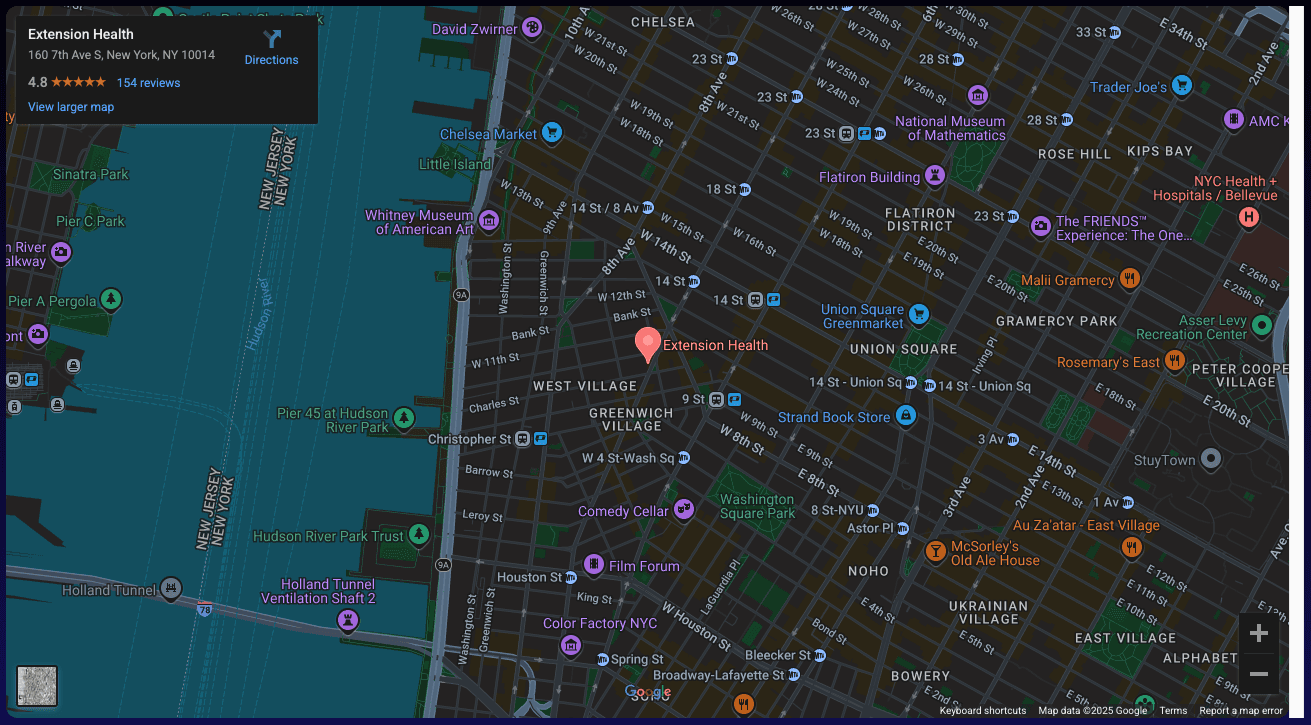1311x725 pixels.
Task: Click the Houston St subway icon
Action: coord(571,577)
